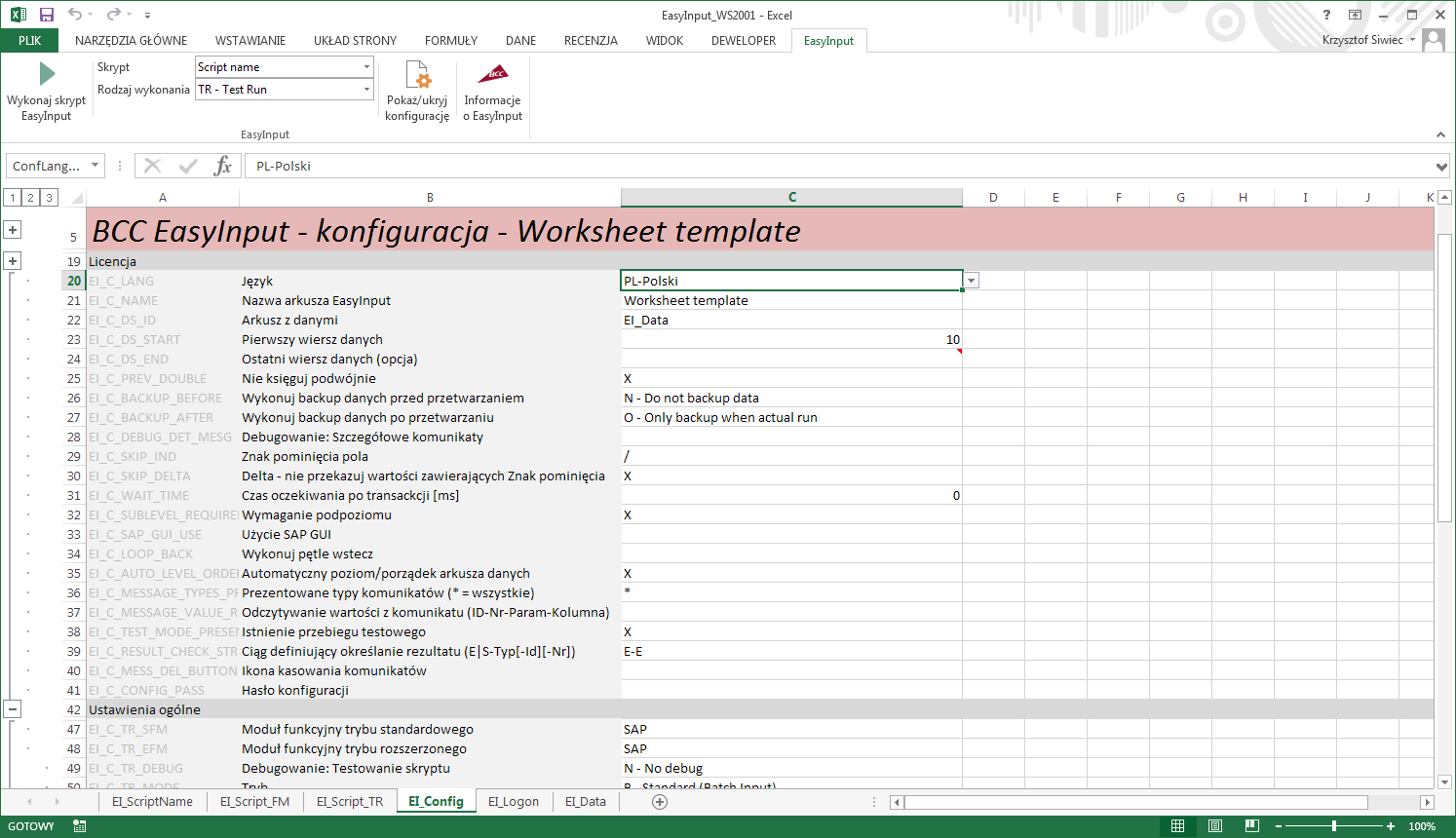Switch to EI_Data sheet tab
Screen dimensions: 1456x838
click(x=586, y=802)
